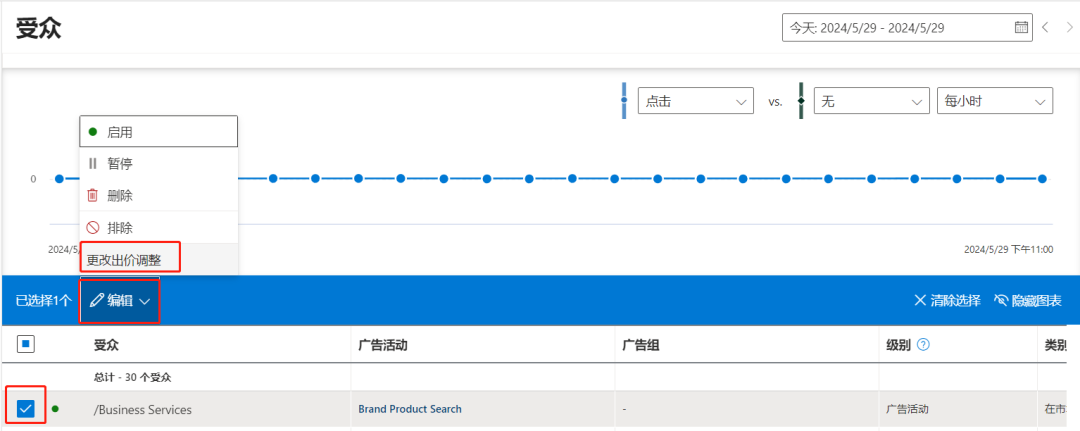1080x431 pixels.
Task: Open Brand Product Search campaign link
Action: 410,409
